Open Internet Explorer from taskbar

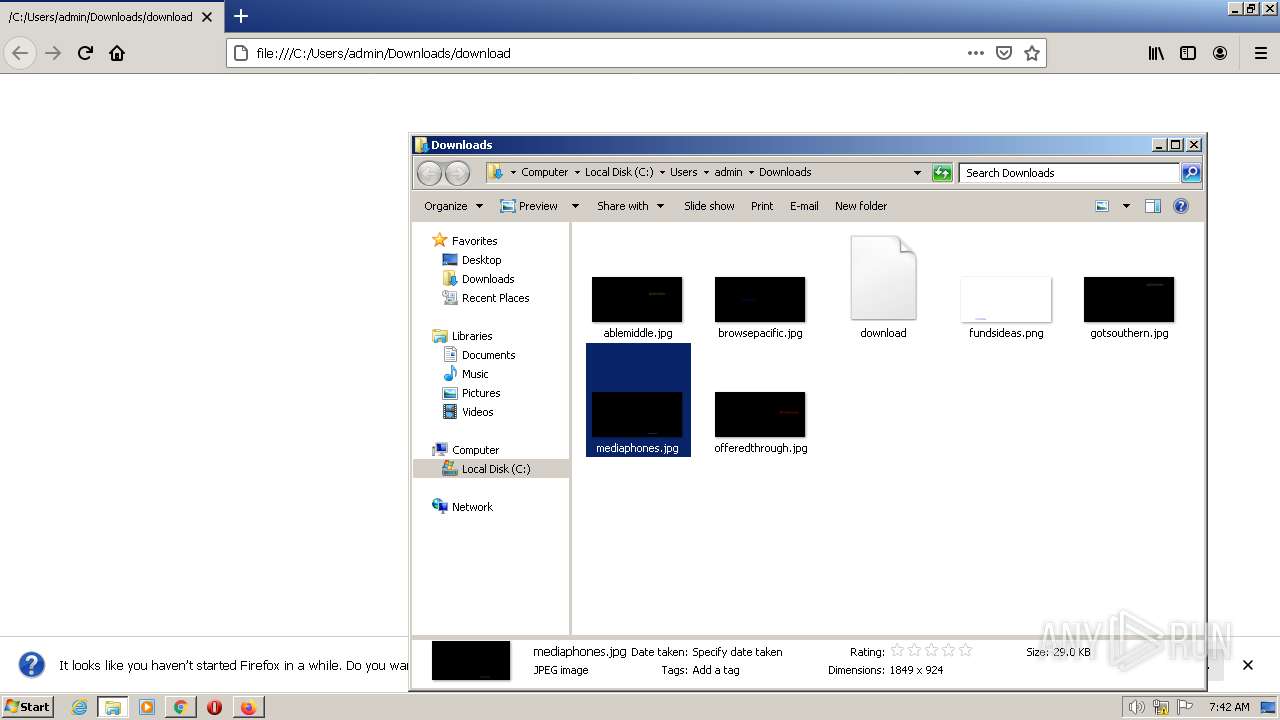[x=79, y=707]
